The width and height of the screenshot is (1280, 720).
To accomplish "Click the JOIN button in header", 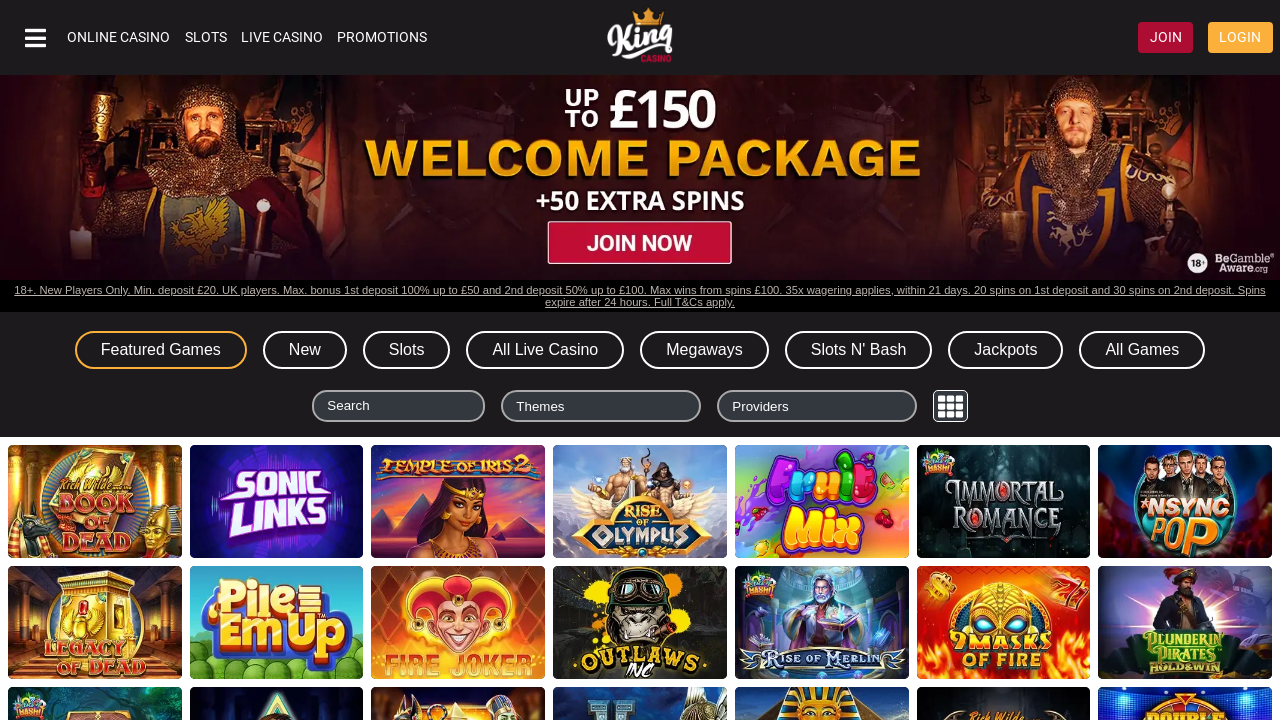I will click(x=1165, y=37).
